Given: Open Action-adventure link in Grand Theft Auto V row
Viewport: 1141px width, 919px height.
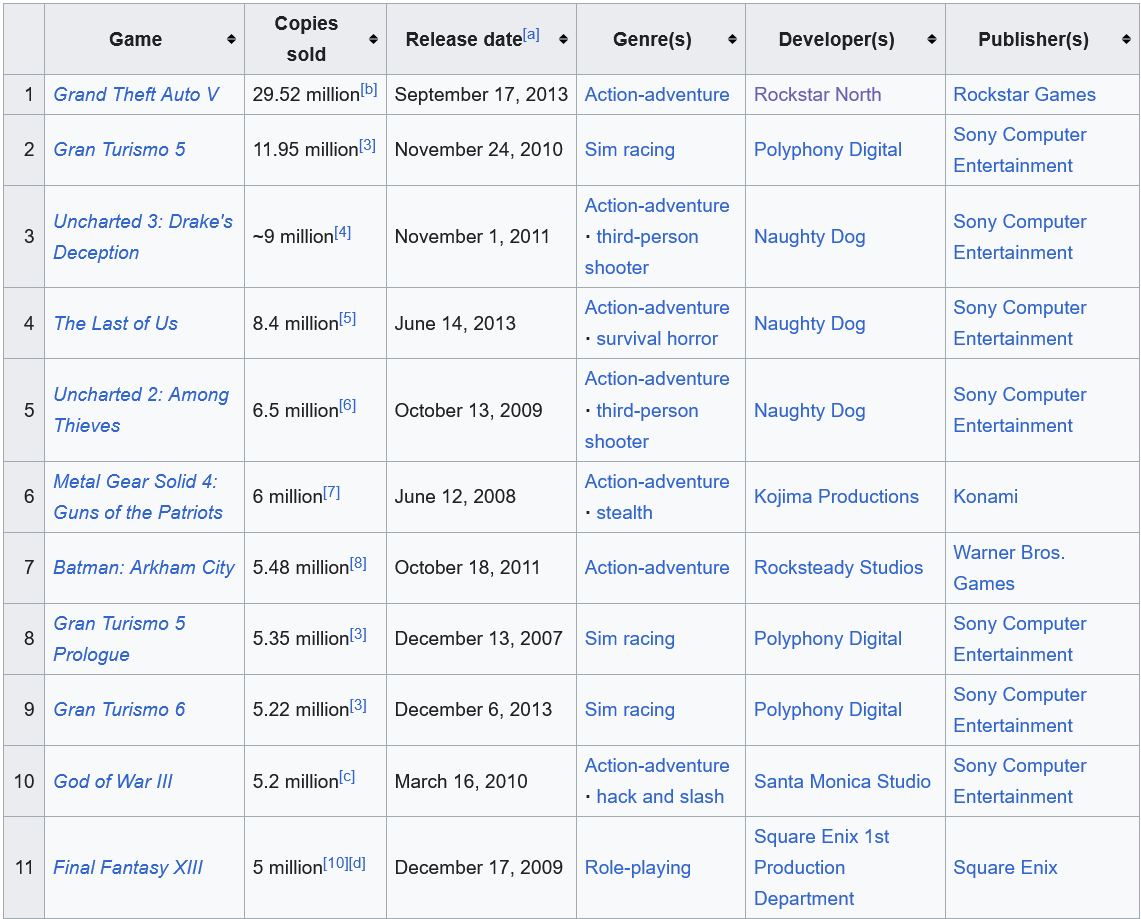Looking at the screenshot, I should [657, 95].
